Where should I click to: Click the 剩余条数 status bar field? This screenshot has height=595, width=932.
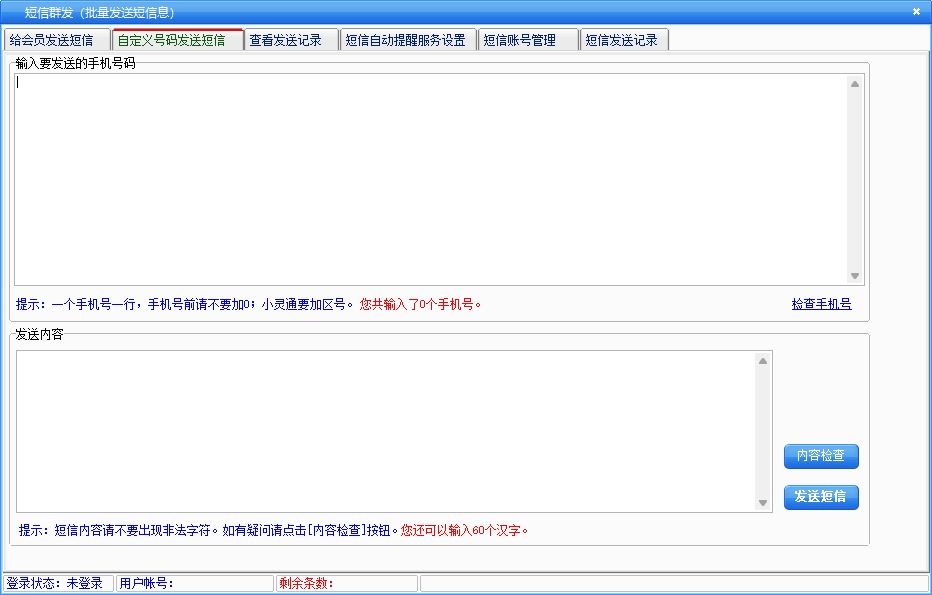click(x=346, y=583)
